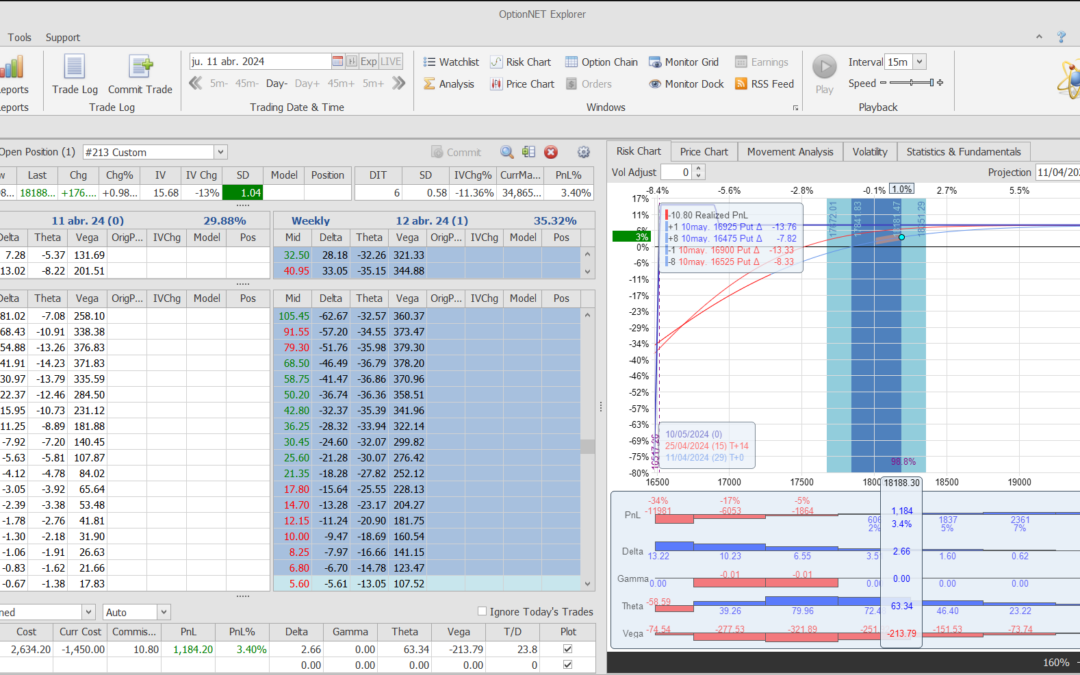Toggle the LIVE mode button

[392, 61]
